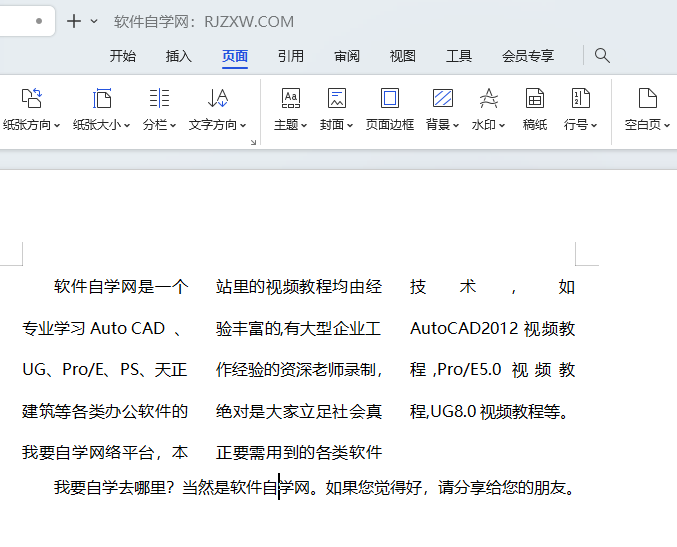The height and width of the screenshot is (547, 677).
Task: Click text 软件自学网是一个 in first column
Action: [121, 287]
